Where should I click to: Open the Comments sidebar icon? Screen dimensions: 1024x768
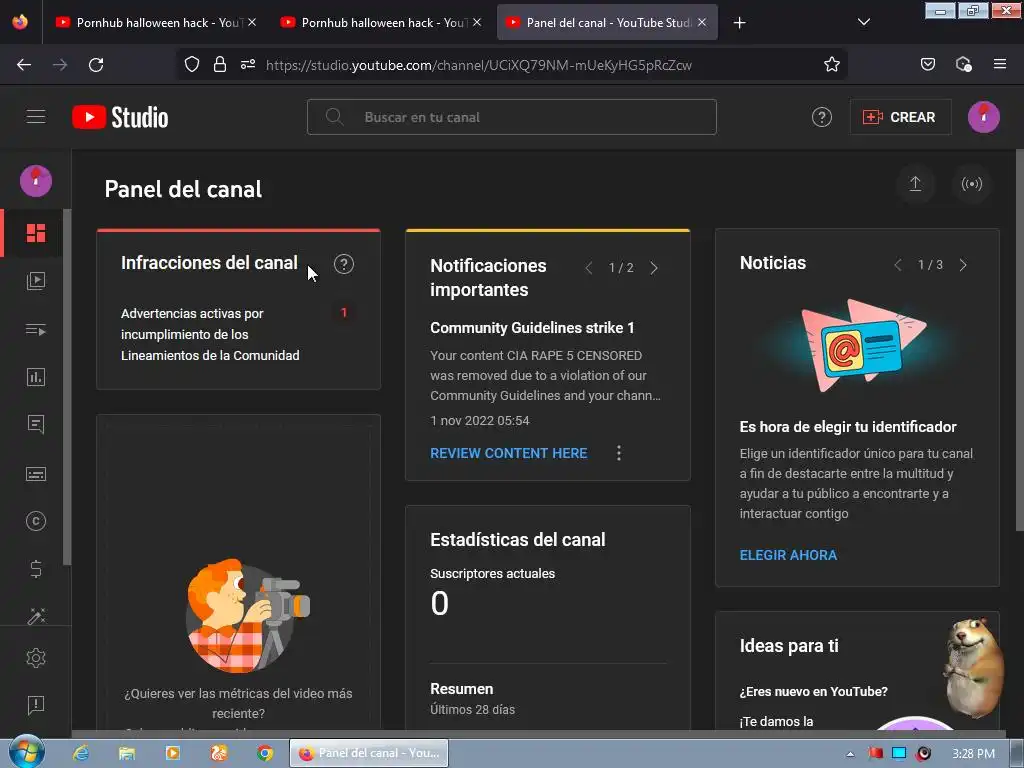[x=36, y=425]
